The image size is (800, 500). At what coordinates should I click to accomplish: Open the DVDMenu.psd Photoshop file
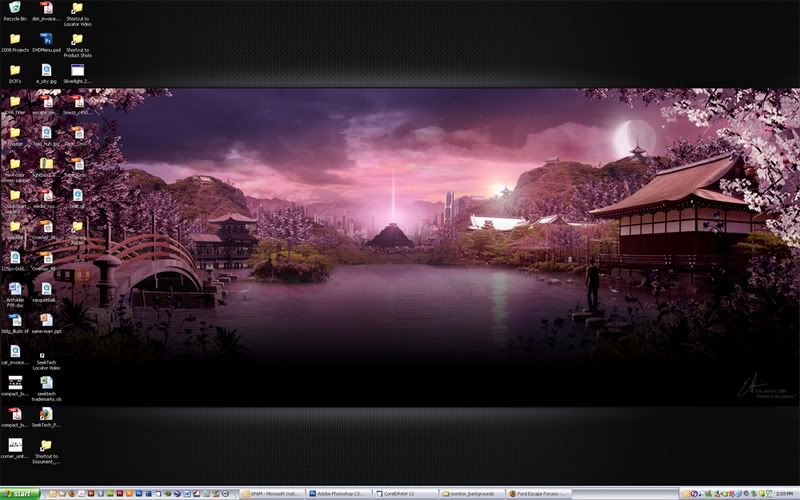click(x=46, y=39)
